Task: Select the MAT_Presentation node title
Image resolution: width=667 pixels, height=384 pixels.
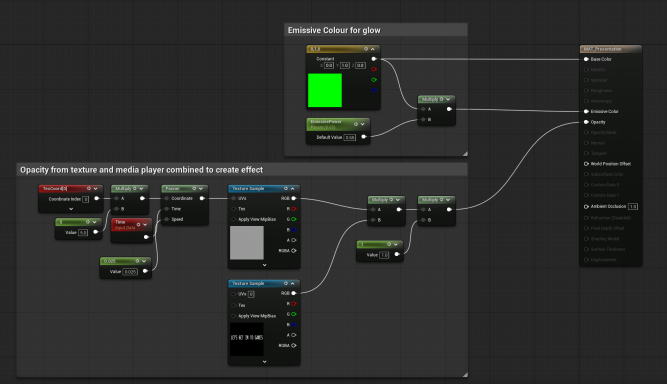Action: point(602,49)
